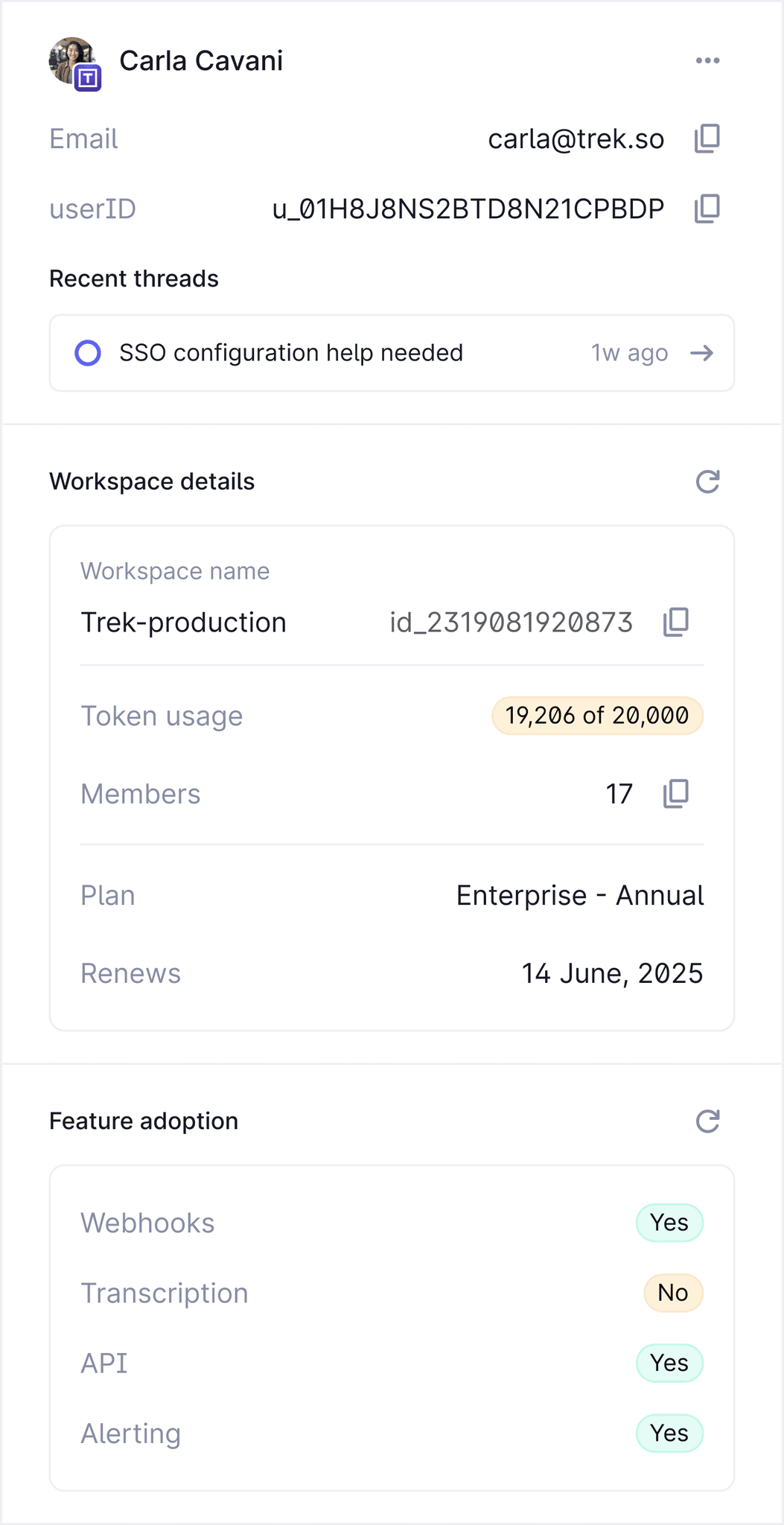Click Carla Cavani's profile avatar
The image size is (784, 1525).
pyautogui.click(x=72, y=61)
